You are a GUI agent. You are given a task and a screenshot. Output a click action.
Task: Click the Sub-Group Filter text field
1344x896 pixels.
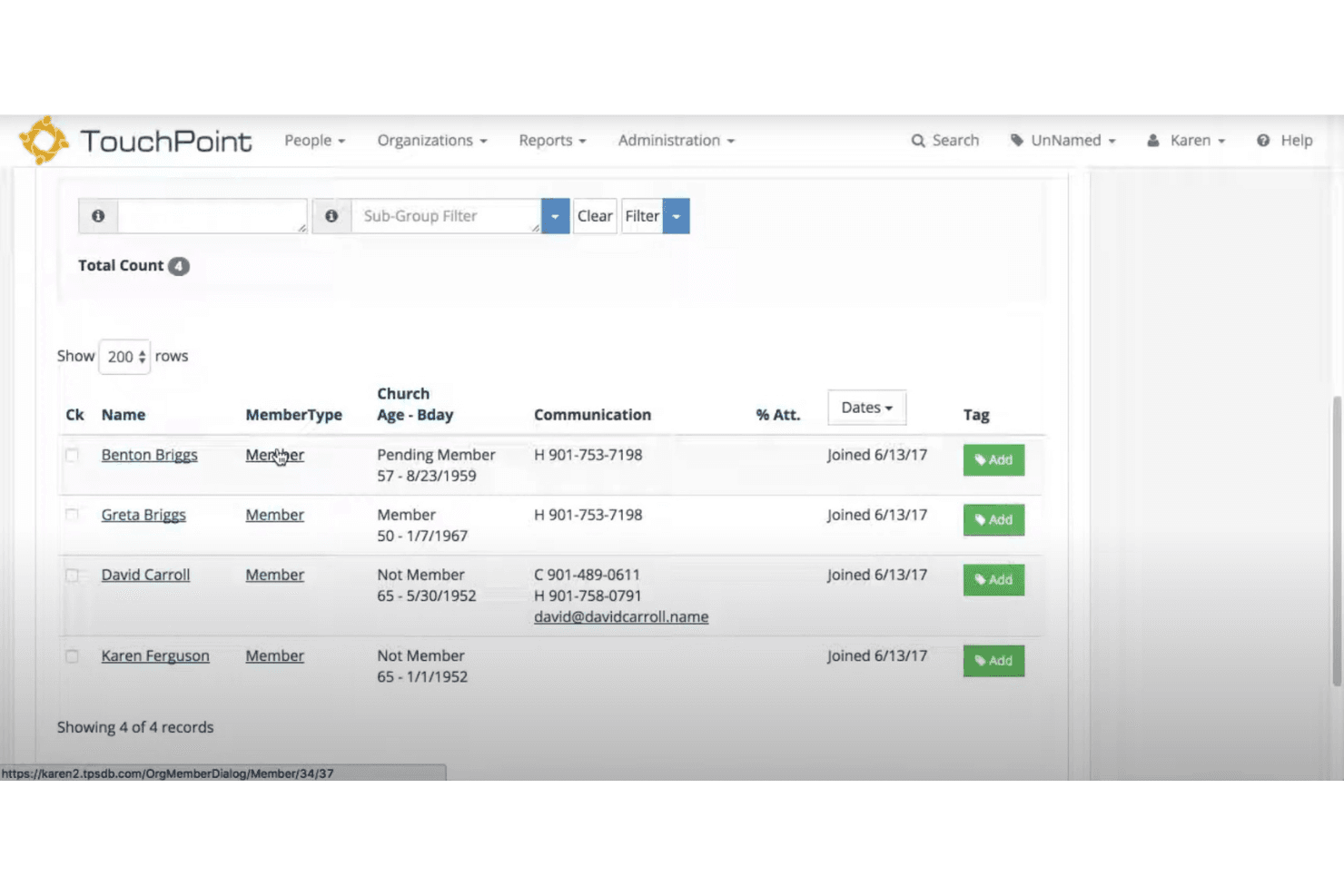tap(446, 216)
